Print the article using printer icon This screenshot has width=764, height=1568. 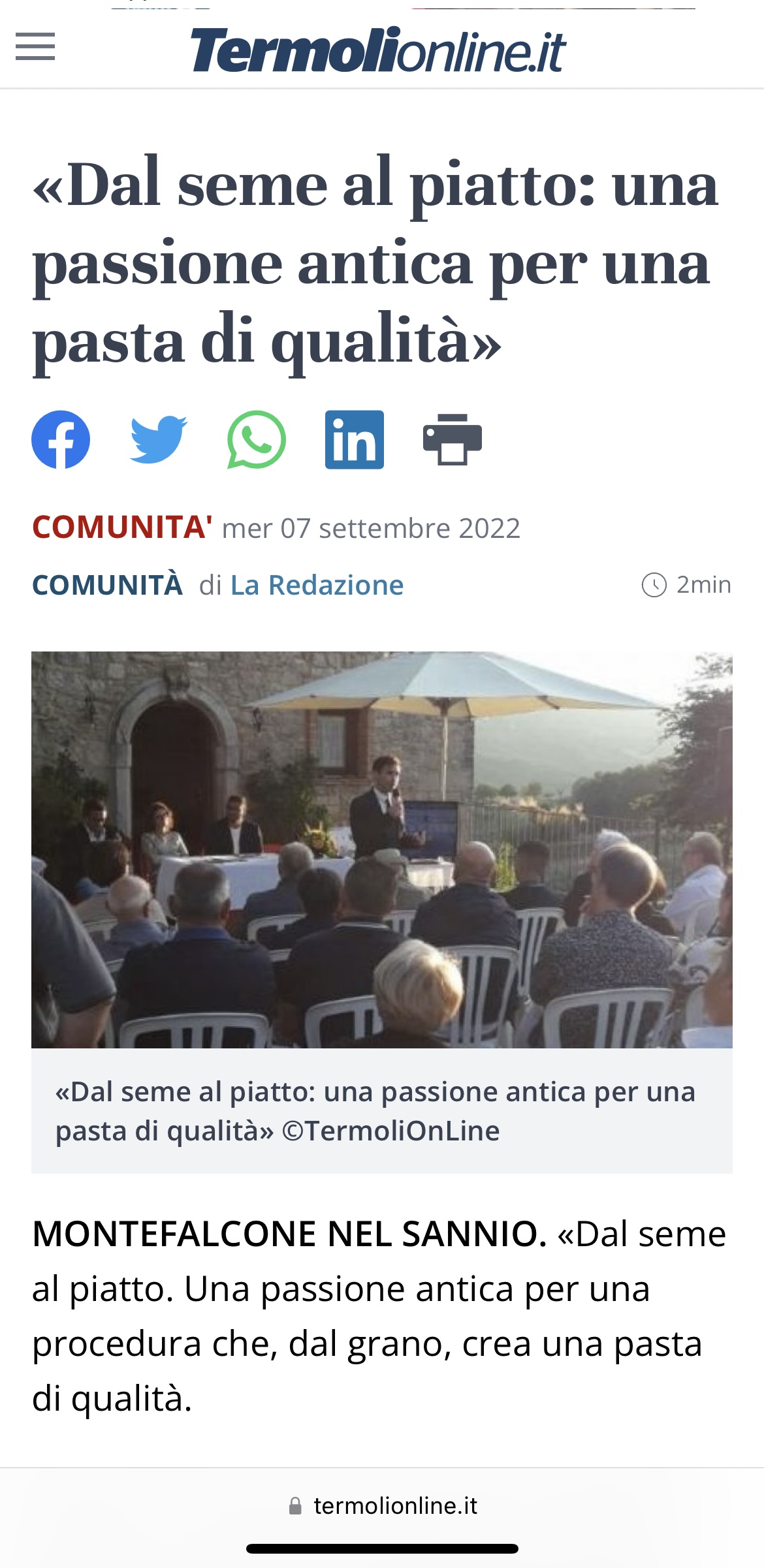453,439
